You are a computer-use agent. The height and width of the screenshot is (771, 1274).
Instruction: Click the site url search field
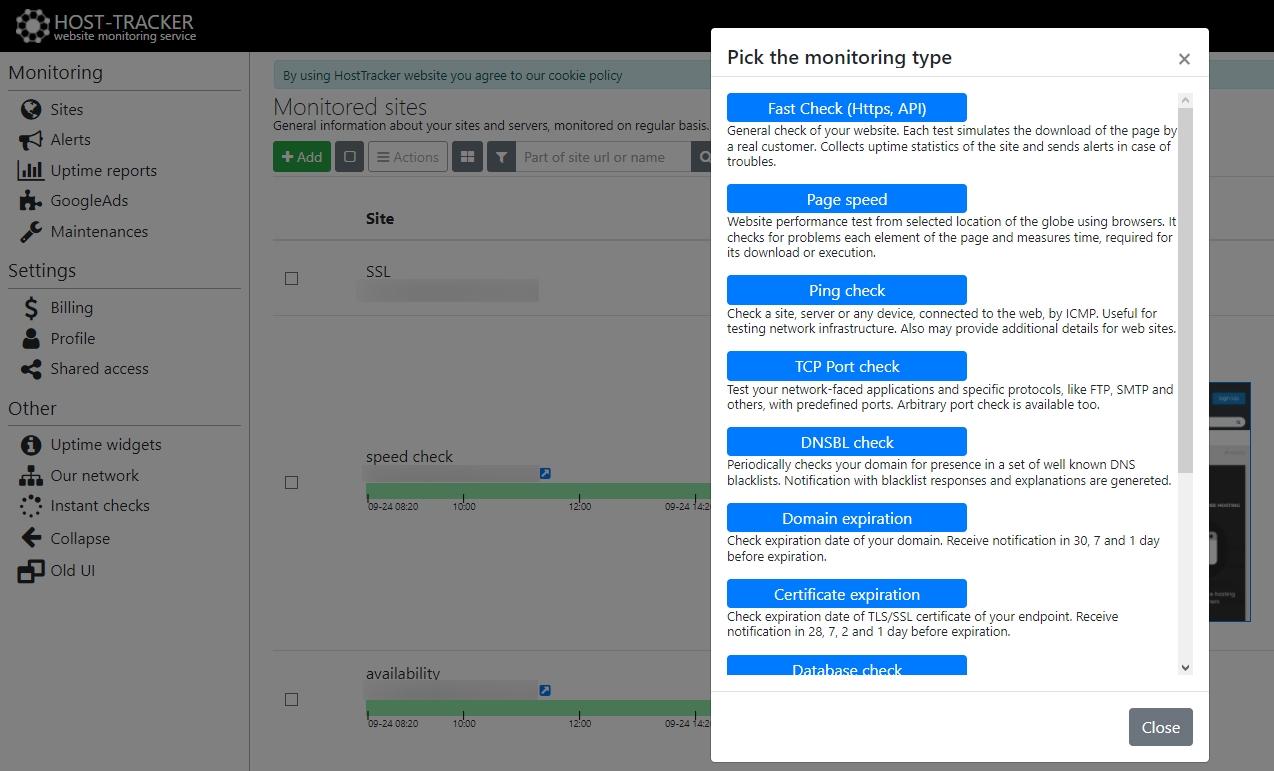603,157
